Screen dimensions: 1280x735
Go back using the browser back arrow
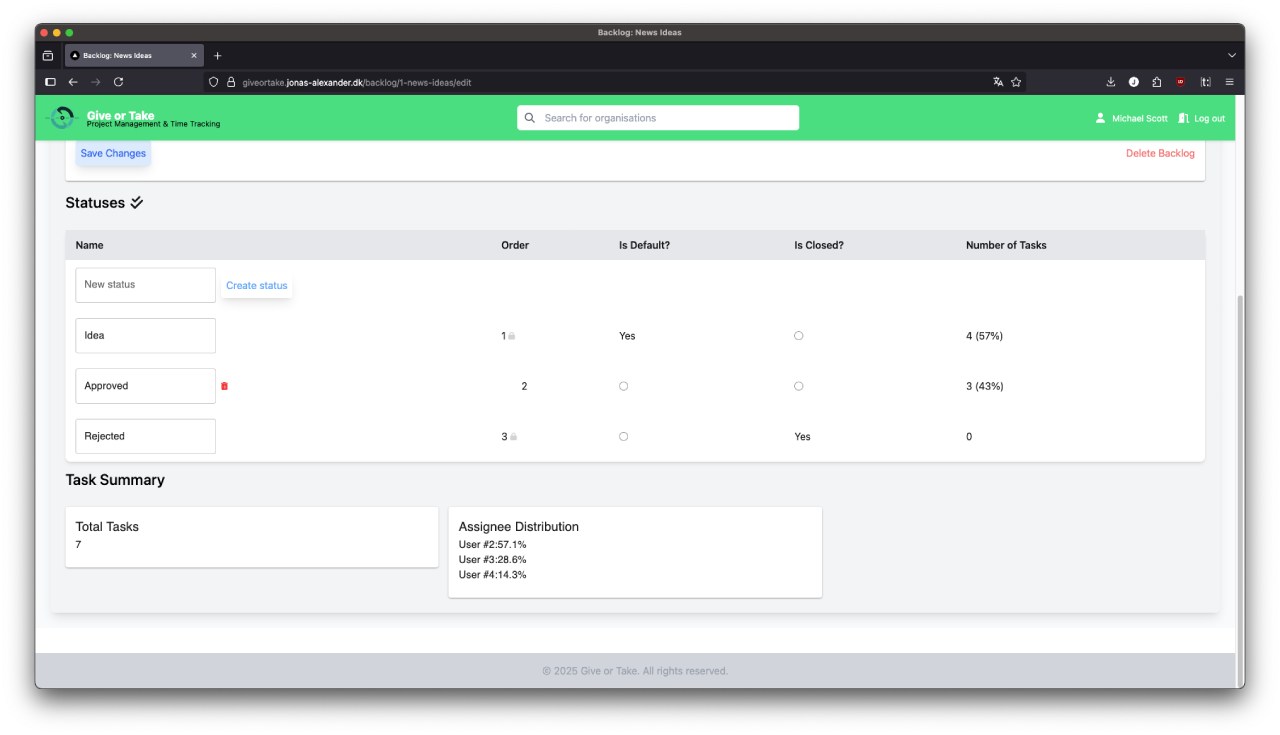(73, 82)
